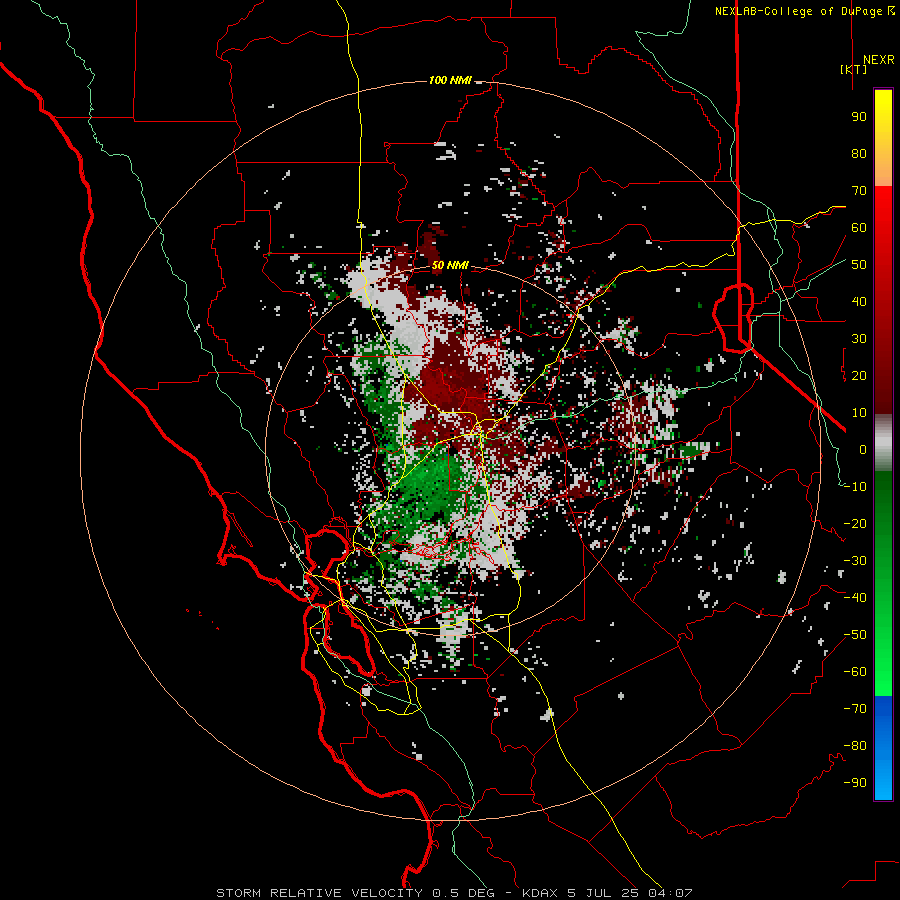Viewport: 900px width, 900px height.
Task: Click the 30 value on the velocity scale
Action: pos(859,339)
